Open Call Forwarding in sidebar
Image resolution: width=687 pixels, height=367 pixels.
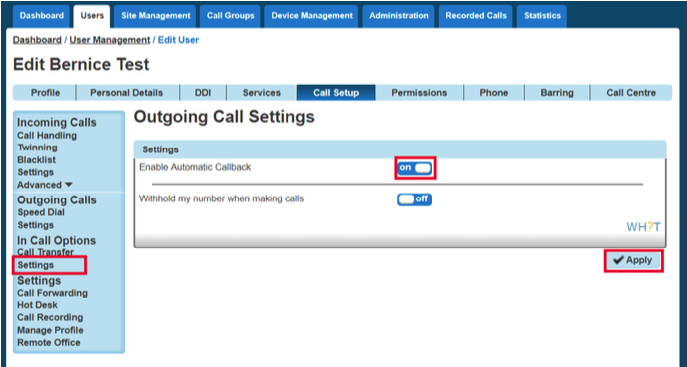(x=53, y=293)
